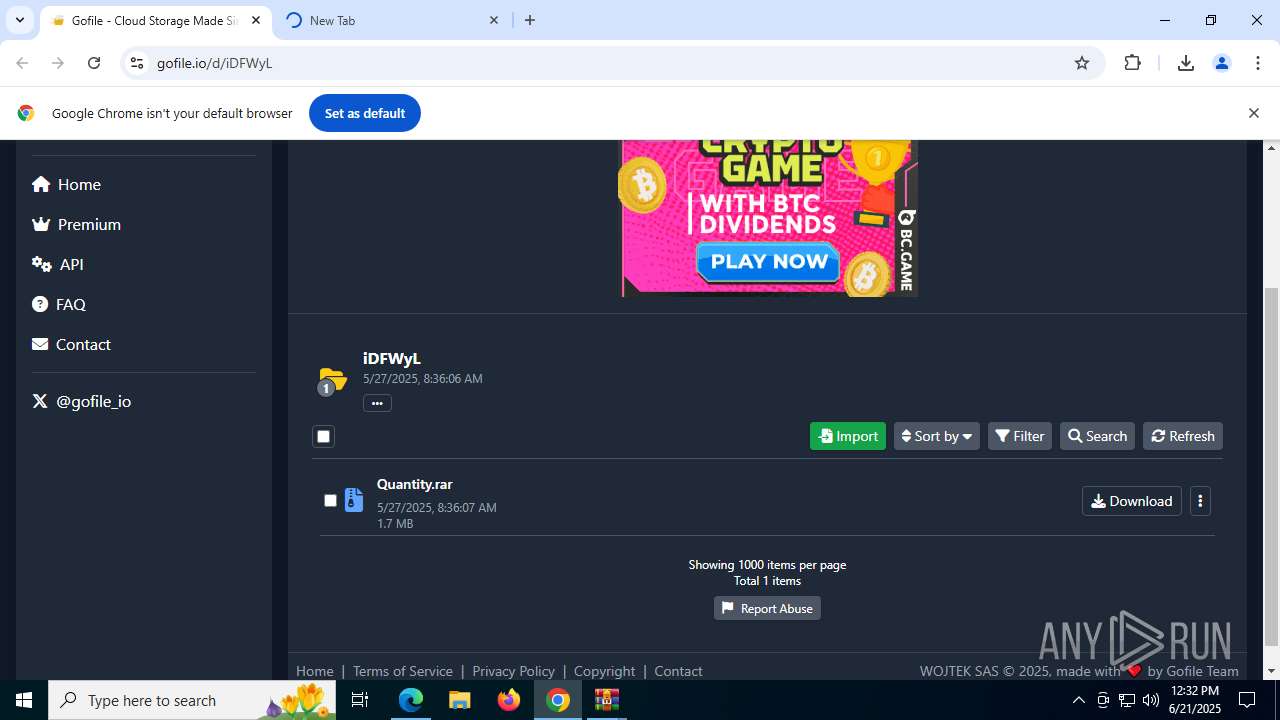Open footer Privacy Policy link
This screenshot has height=720, width=1280.
point(513,671)
